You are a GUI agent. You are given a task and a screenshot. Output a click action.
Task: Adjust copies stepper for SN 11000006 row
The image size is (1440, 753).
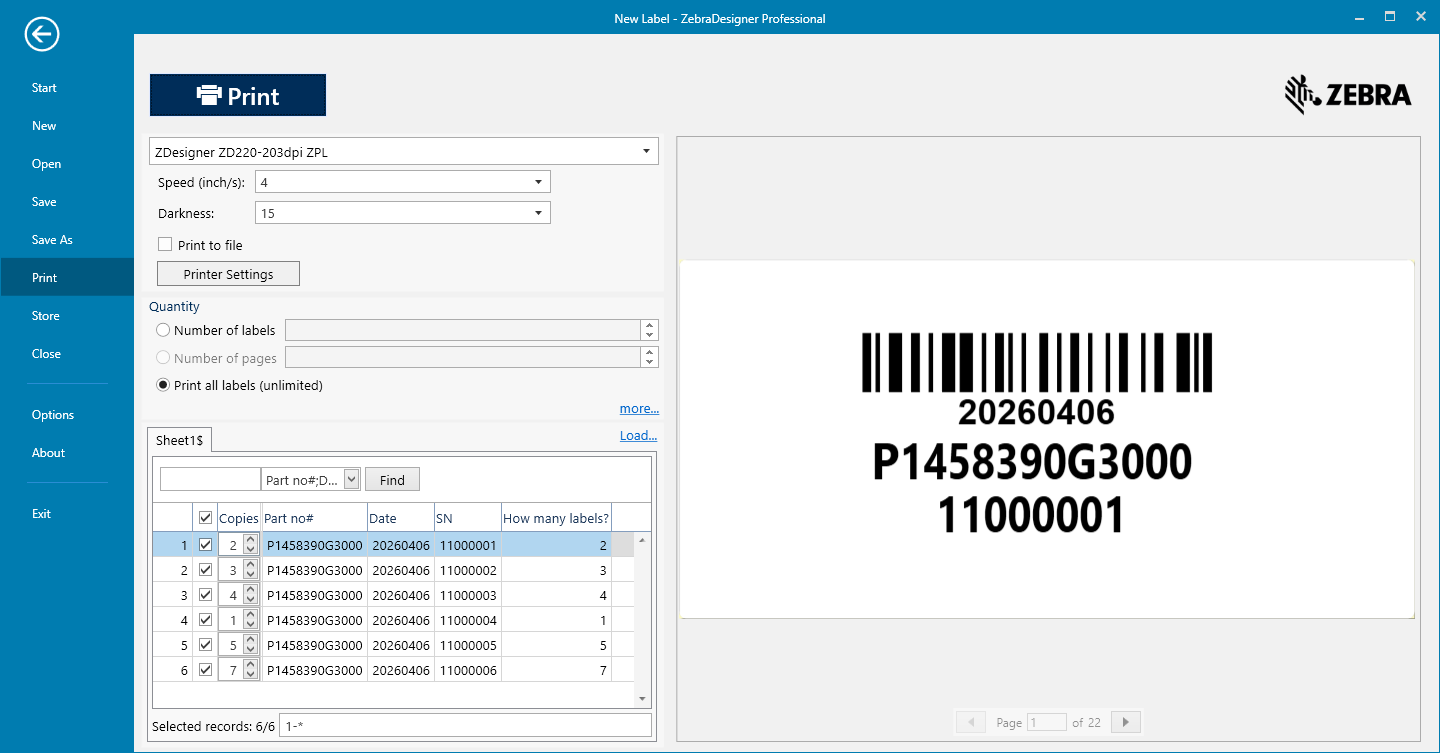click(250, 670)
